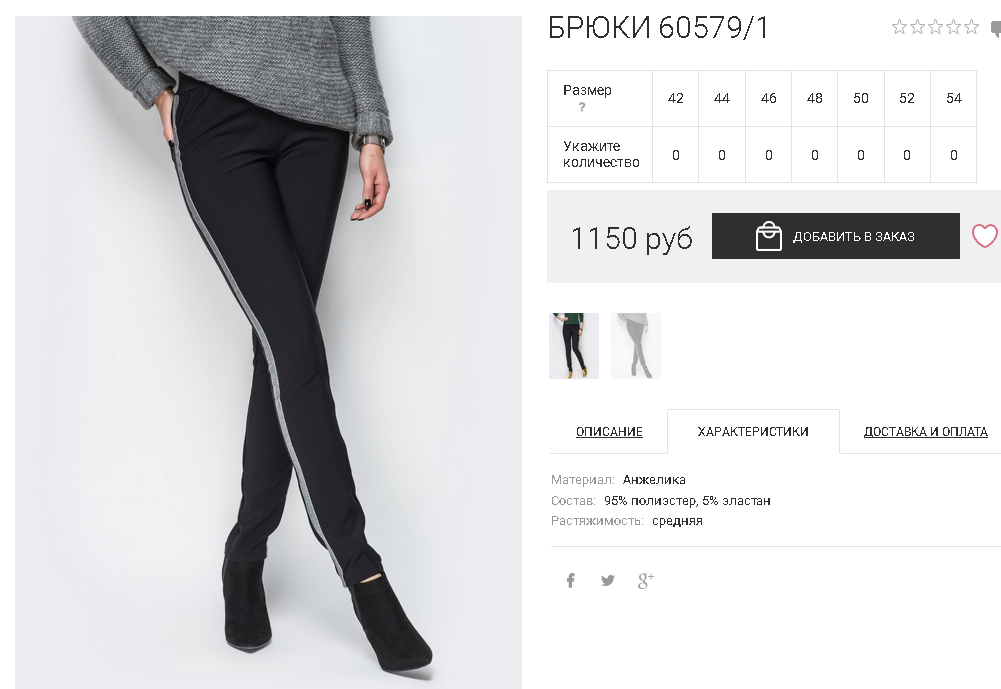This screenshot has height=689, width=1001.
Task: Share product on Google Plus
Action: point(645,580)
